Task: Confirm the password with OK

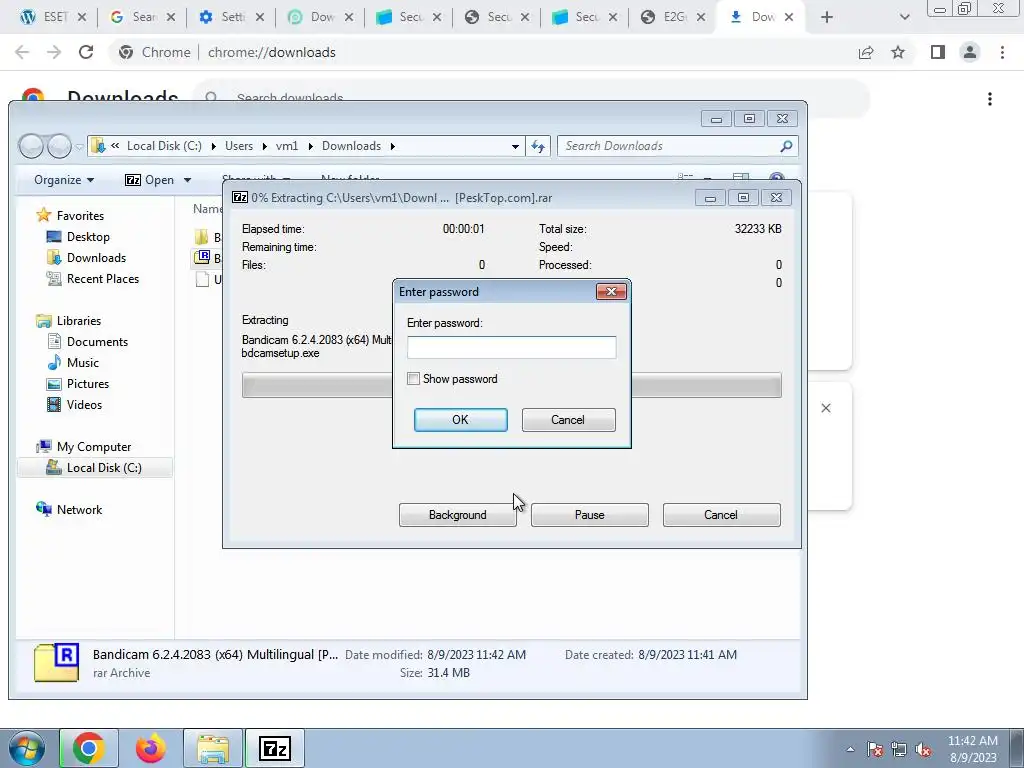Action: point(460,420)
